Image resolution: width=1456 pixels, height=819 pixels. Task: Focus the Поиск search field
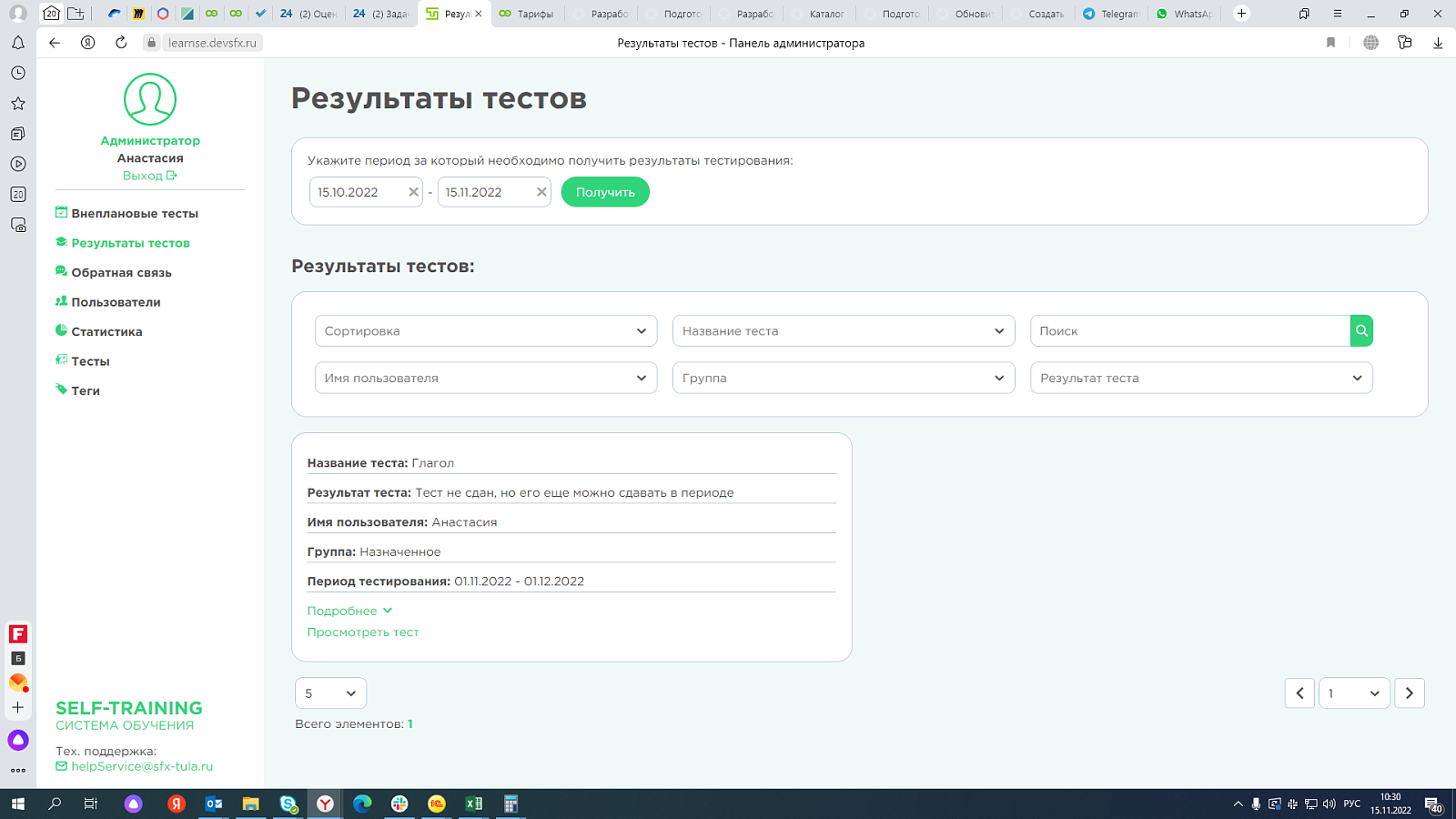pyautogui.click(x=1190, y=331)
